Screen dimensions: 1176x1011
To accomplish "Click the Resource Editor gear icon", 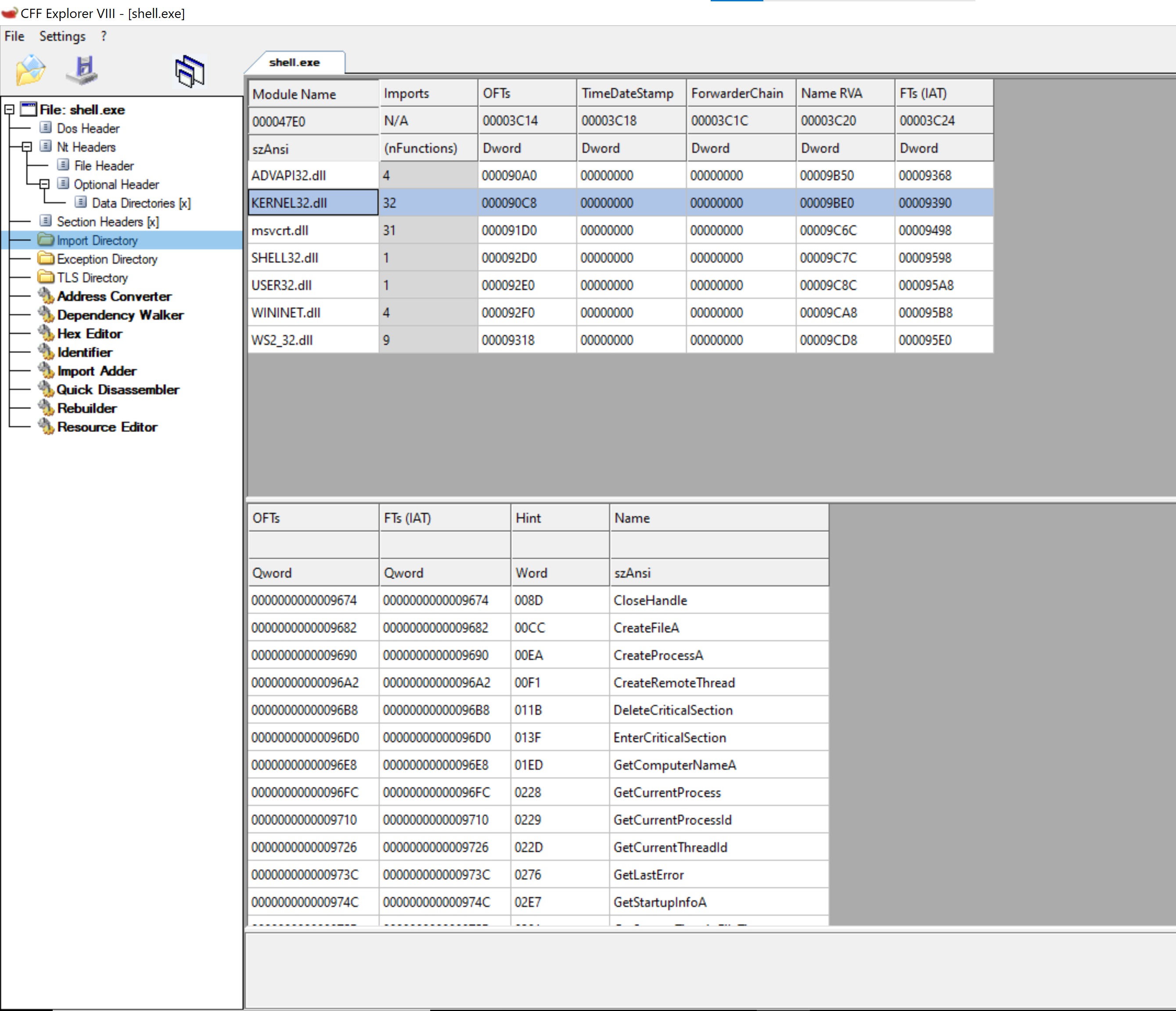I will pyautogui.click(x=45, y=427).
